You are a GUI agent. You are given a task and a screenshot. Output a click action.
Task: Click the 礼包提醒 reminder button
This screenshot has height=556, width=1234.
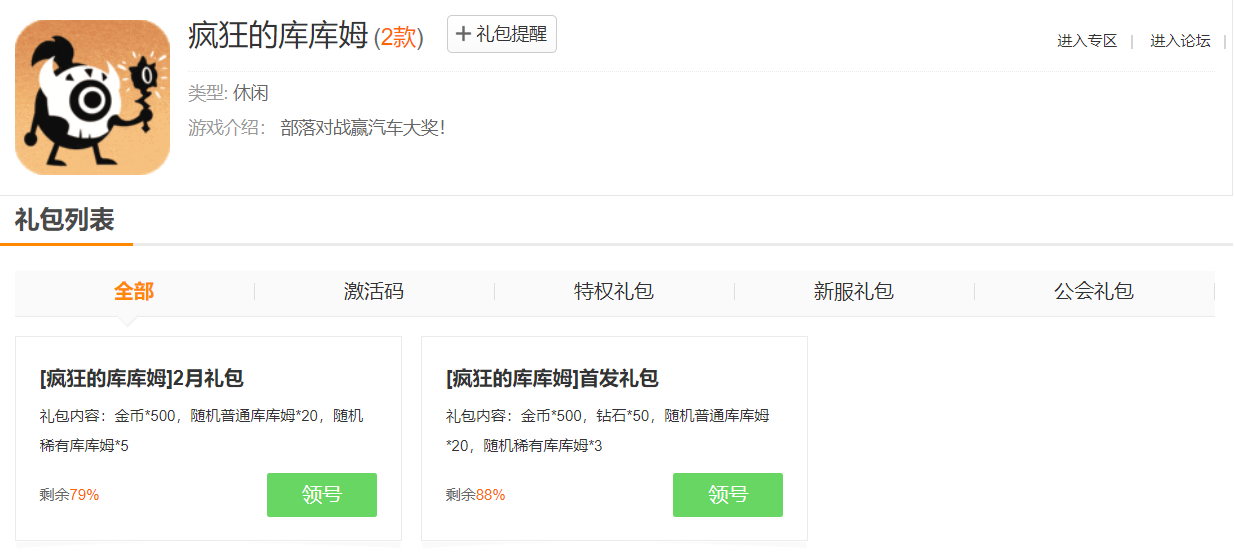(x=501, y=34)
